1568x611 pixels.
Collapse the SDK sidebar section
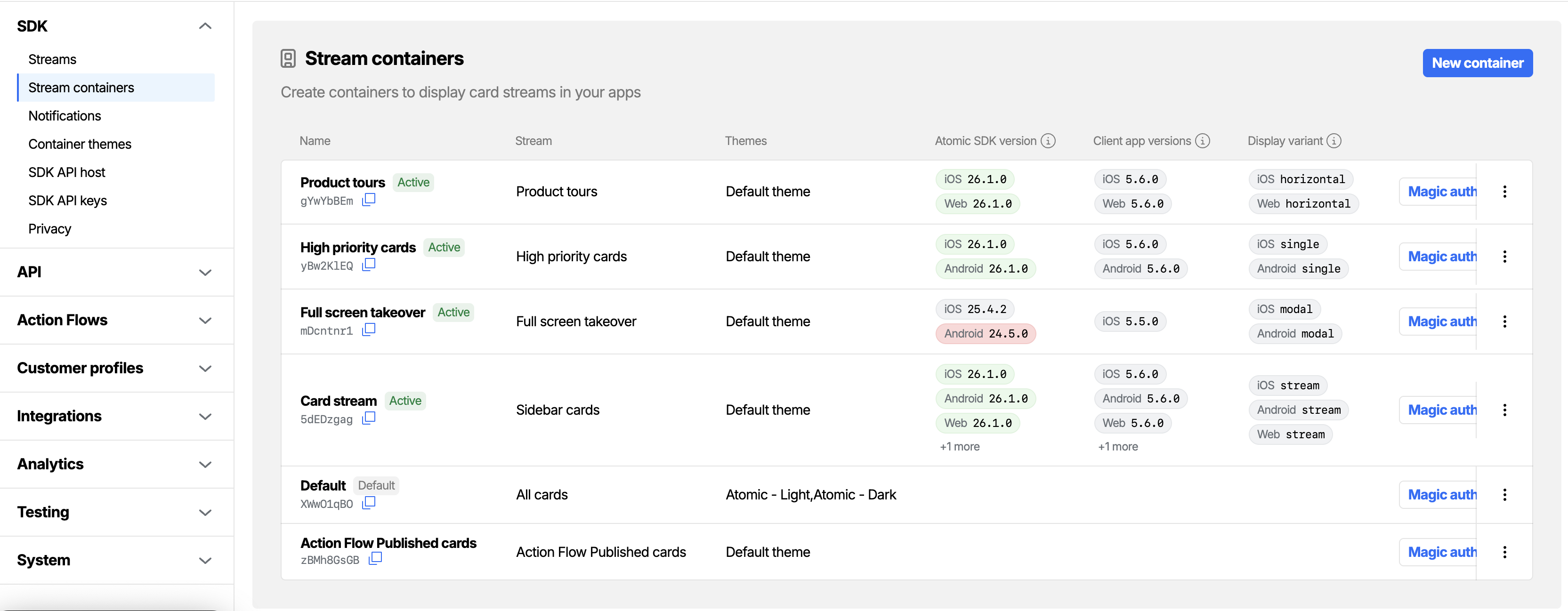point(205,26)
